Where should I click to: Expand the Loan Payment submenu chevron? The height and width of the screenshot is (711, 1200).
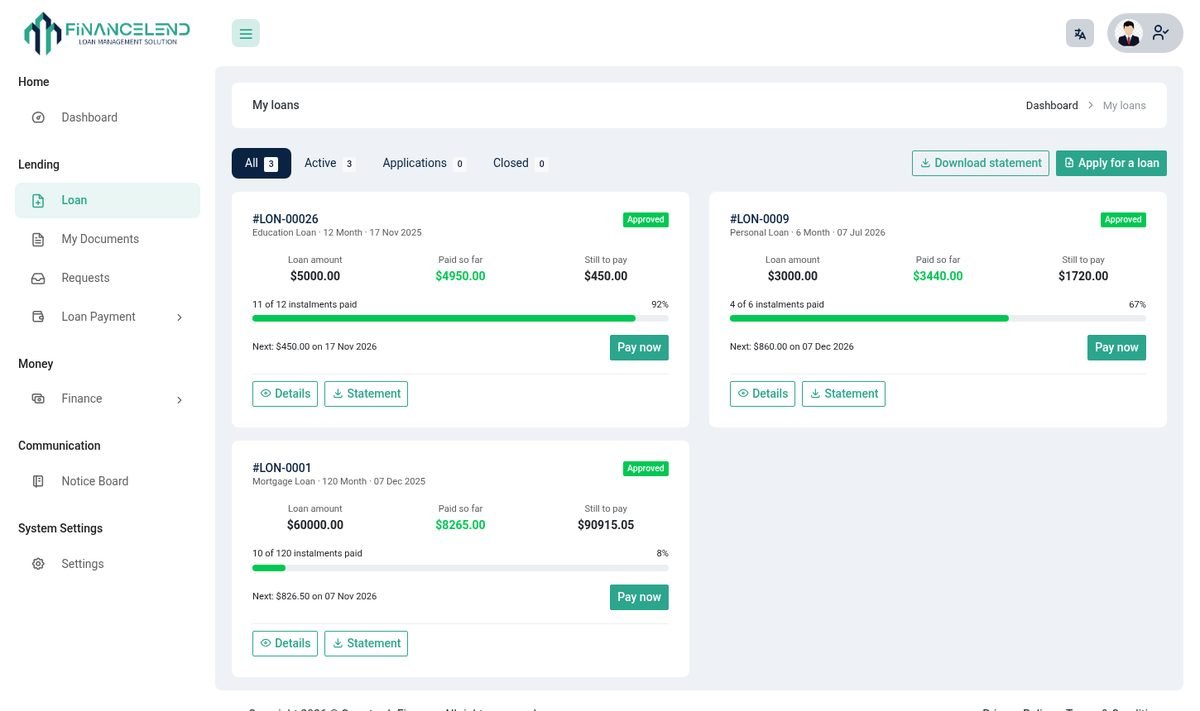pos(180,317)
